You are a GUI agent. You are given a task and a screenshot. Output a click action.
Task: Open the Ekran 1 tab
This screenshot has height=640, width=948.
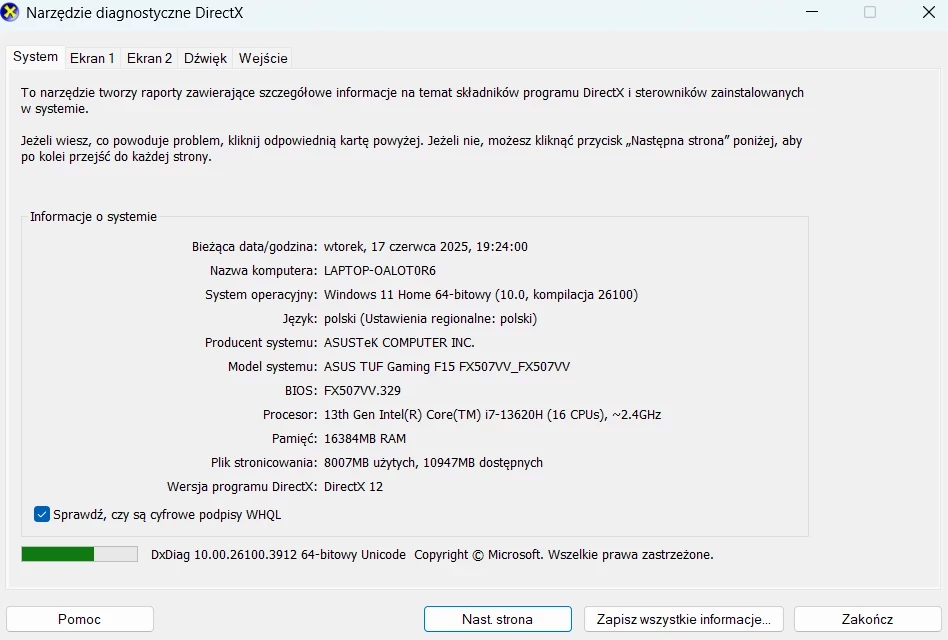point(92,58)
